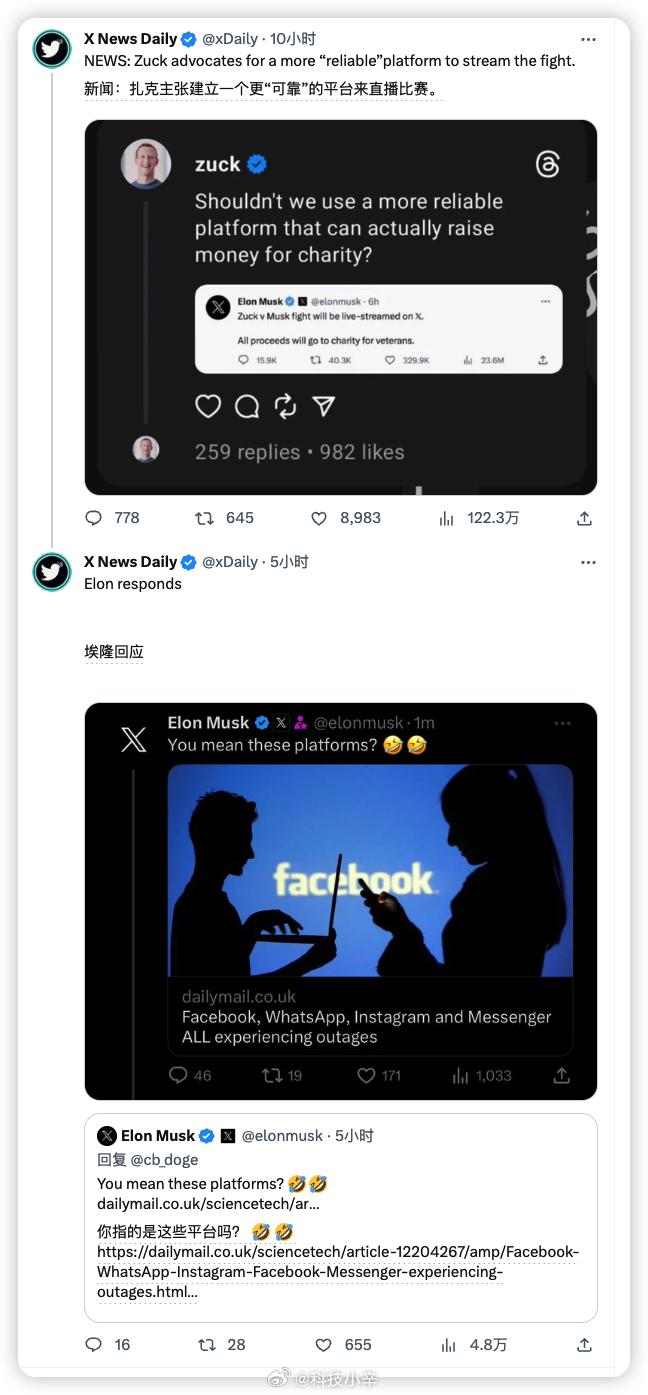This screenshot has width=648, height=1395.
Task: Retweet the second tweet showing 28
Action: pos(207,1345)
